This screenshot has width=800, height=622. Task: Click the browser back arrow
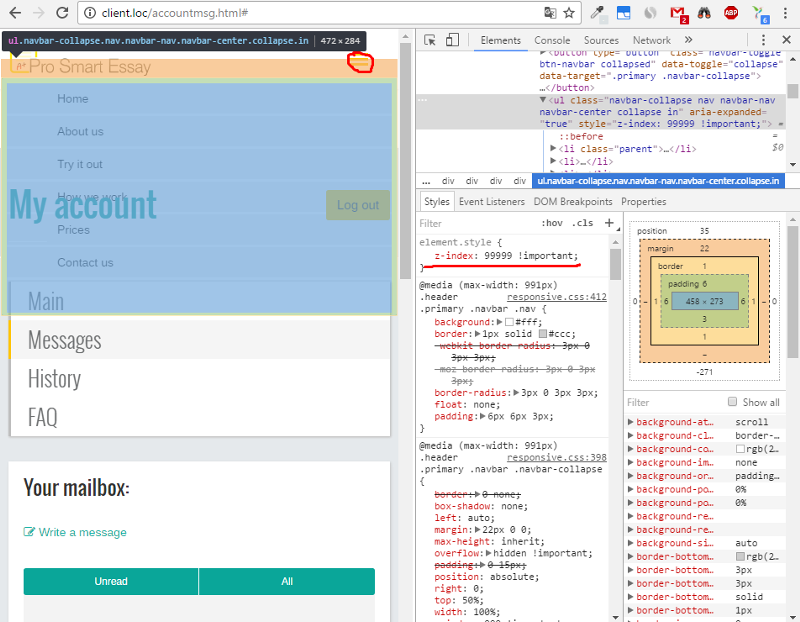tap(15, 13)
